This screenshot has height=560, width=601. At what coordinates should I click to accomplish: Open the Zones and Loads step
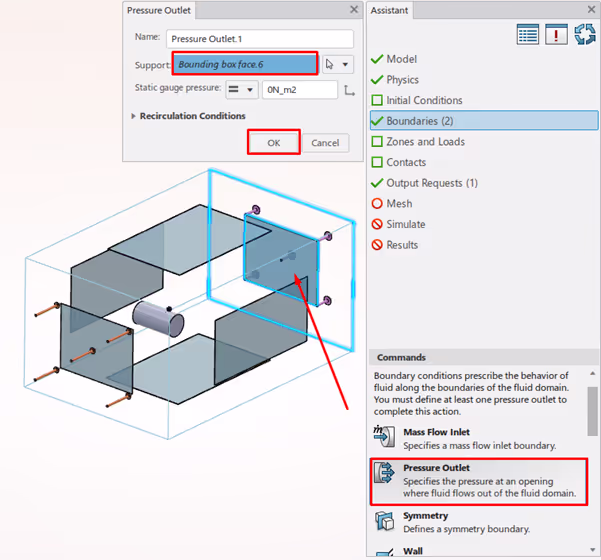(425, 142)
